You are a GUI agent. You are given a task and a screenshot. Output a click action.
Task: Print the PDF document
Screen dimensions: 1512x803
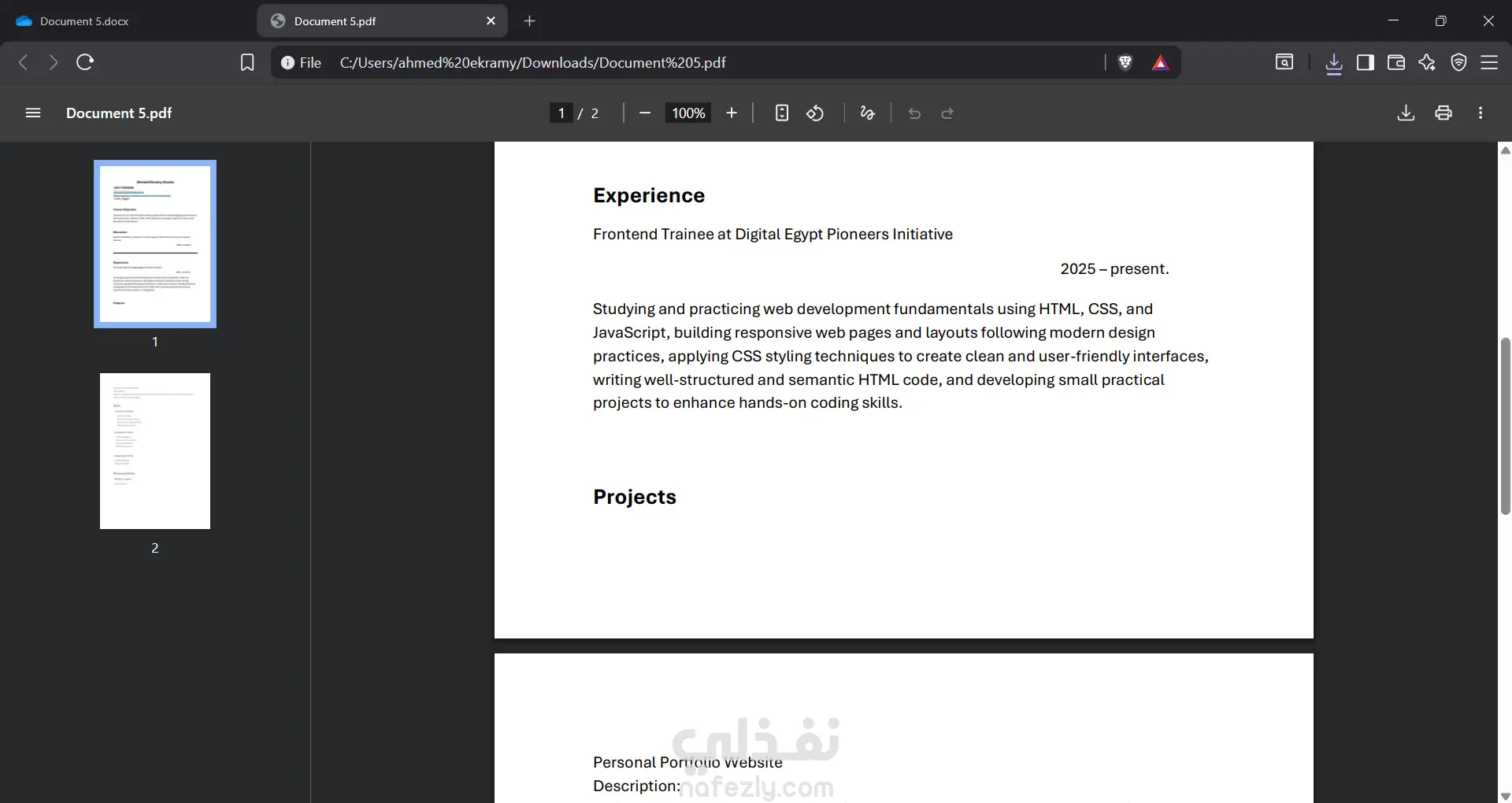[1443, 113]
